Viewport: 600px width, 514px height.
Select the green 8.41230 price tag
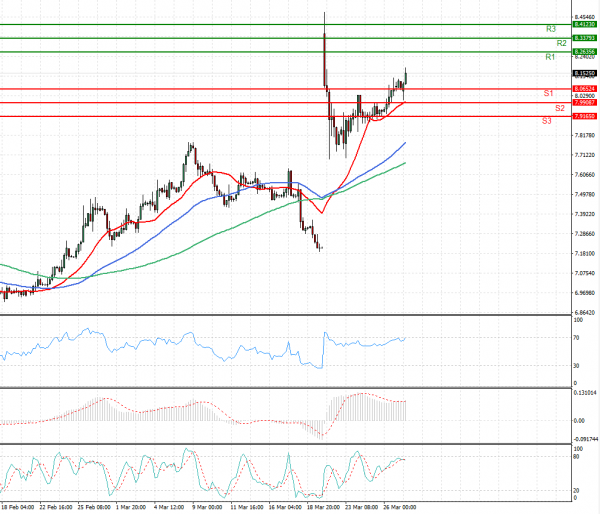585,24
